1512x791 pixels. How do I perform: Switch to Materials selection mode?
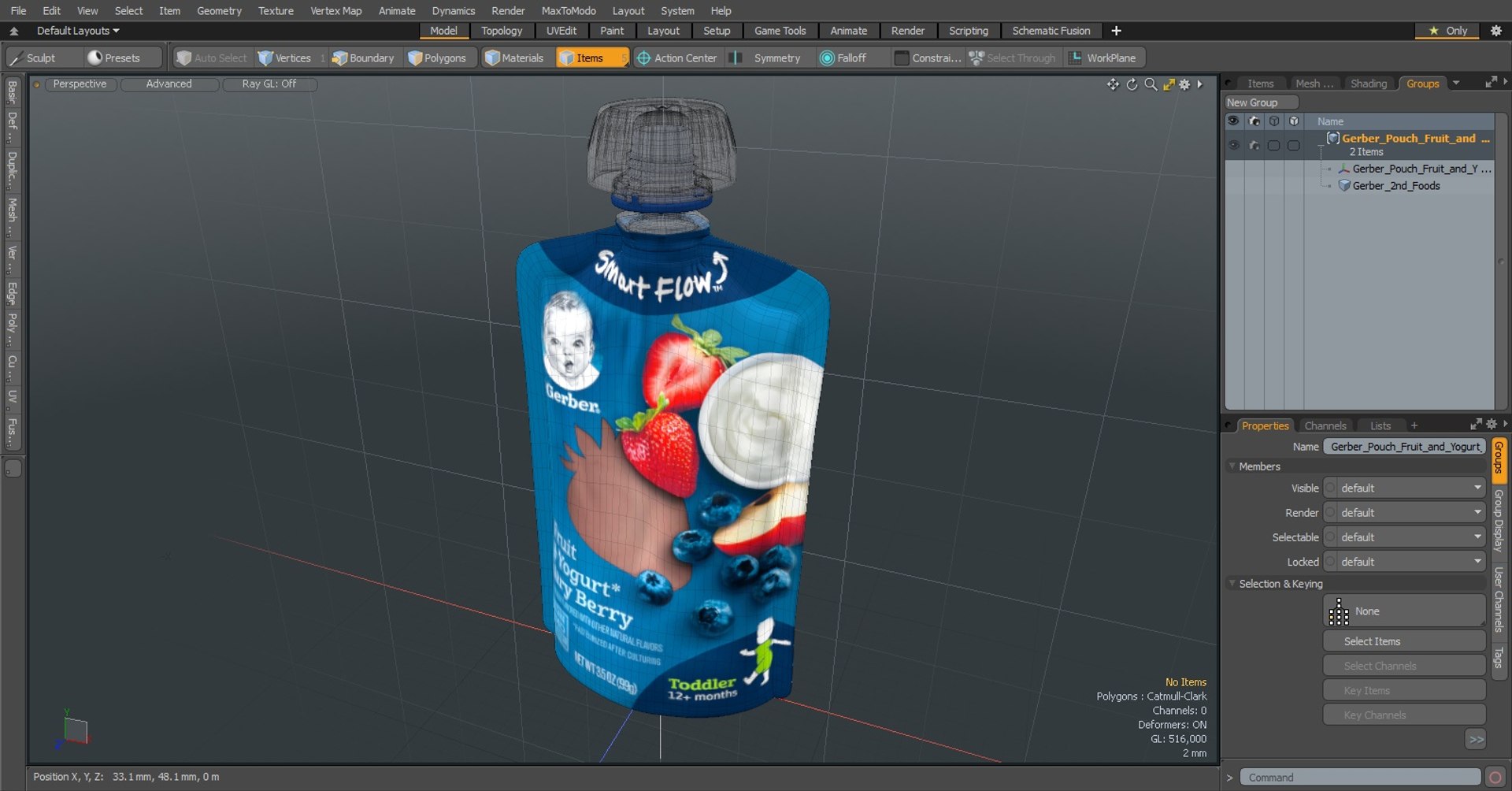point(514,58)
